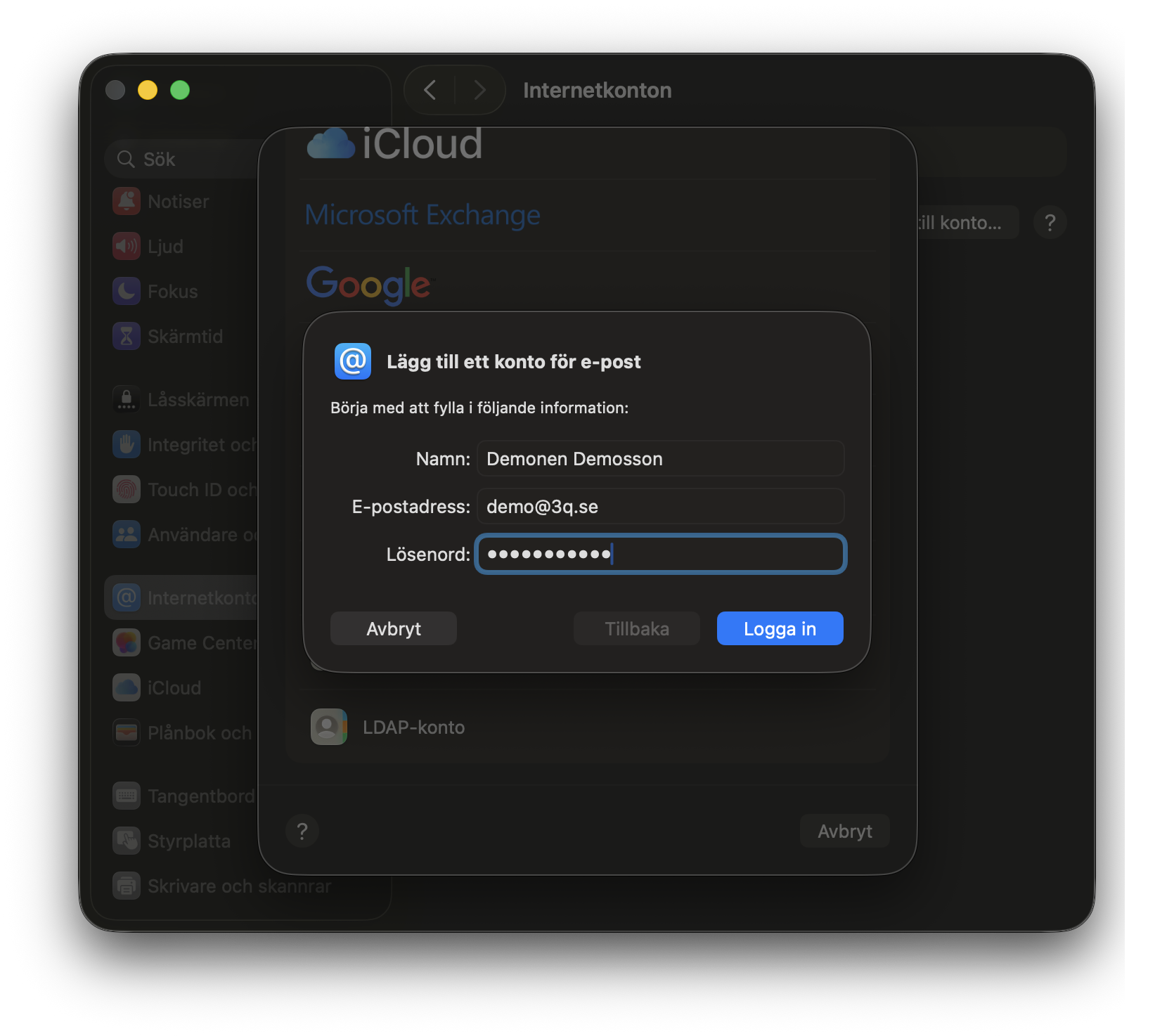
Task: Click the Notiser bell icon in sidebar
Action: point(127,202)
